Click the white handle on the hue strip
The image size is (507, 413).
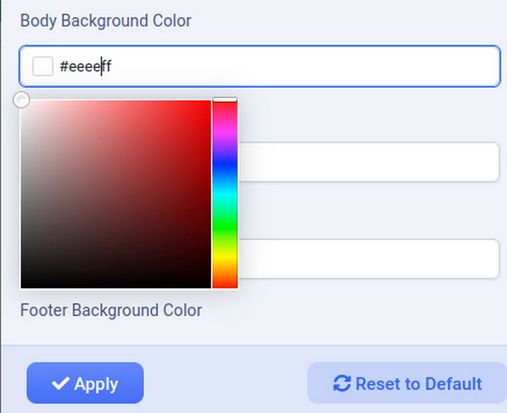225,100
